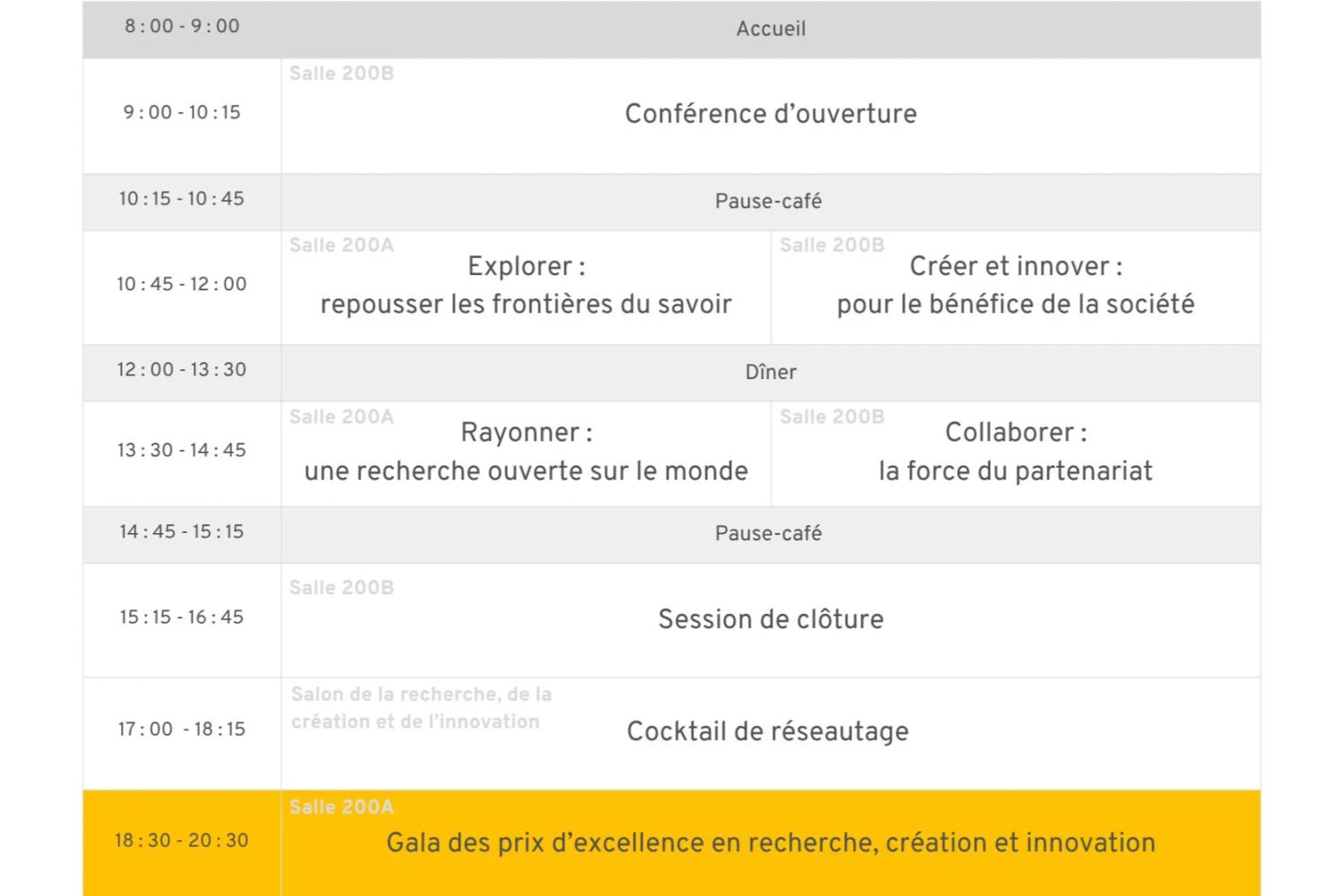Click the 13:30 - 14:45 time cell

(182, 450)
